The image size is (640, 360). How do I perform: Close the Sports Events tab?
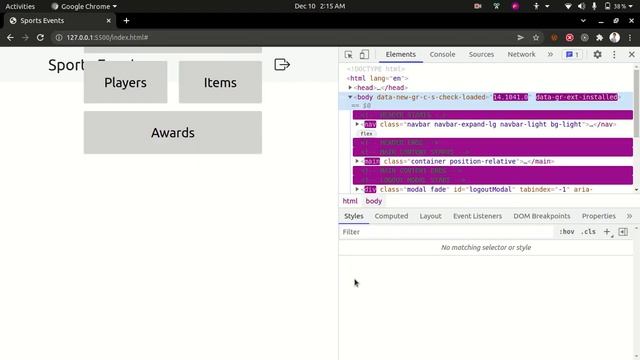tap(109, 20)
